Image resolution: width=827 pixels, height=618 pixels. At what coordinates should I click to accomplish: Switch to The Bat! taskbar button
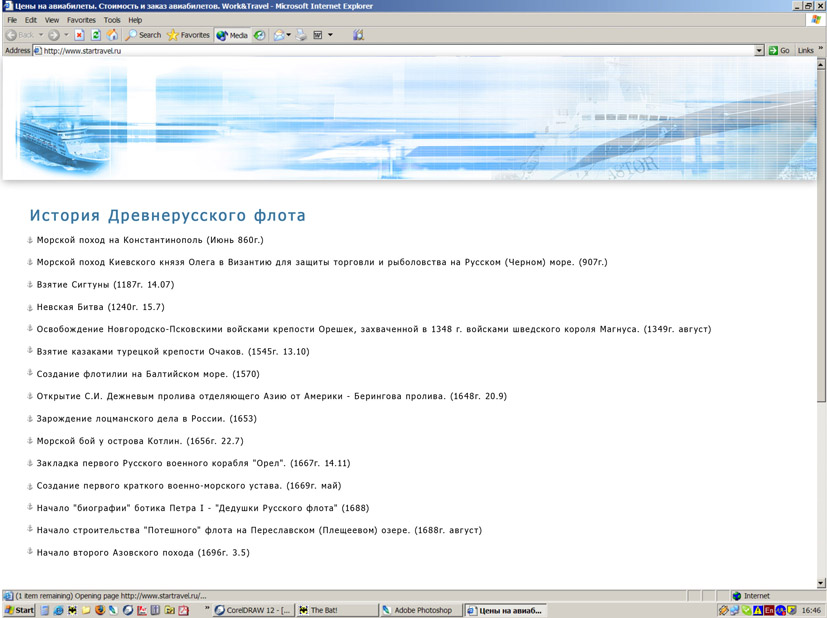pyautogui.click(x=336, y=610)
